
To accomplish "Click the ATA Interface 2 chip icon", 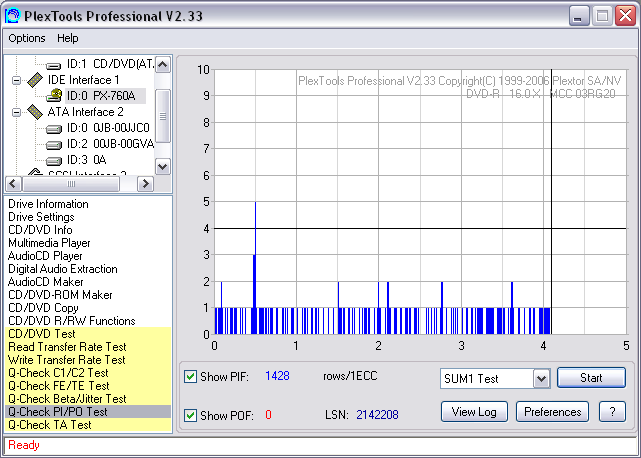I will [35, 112].
